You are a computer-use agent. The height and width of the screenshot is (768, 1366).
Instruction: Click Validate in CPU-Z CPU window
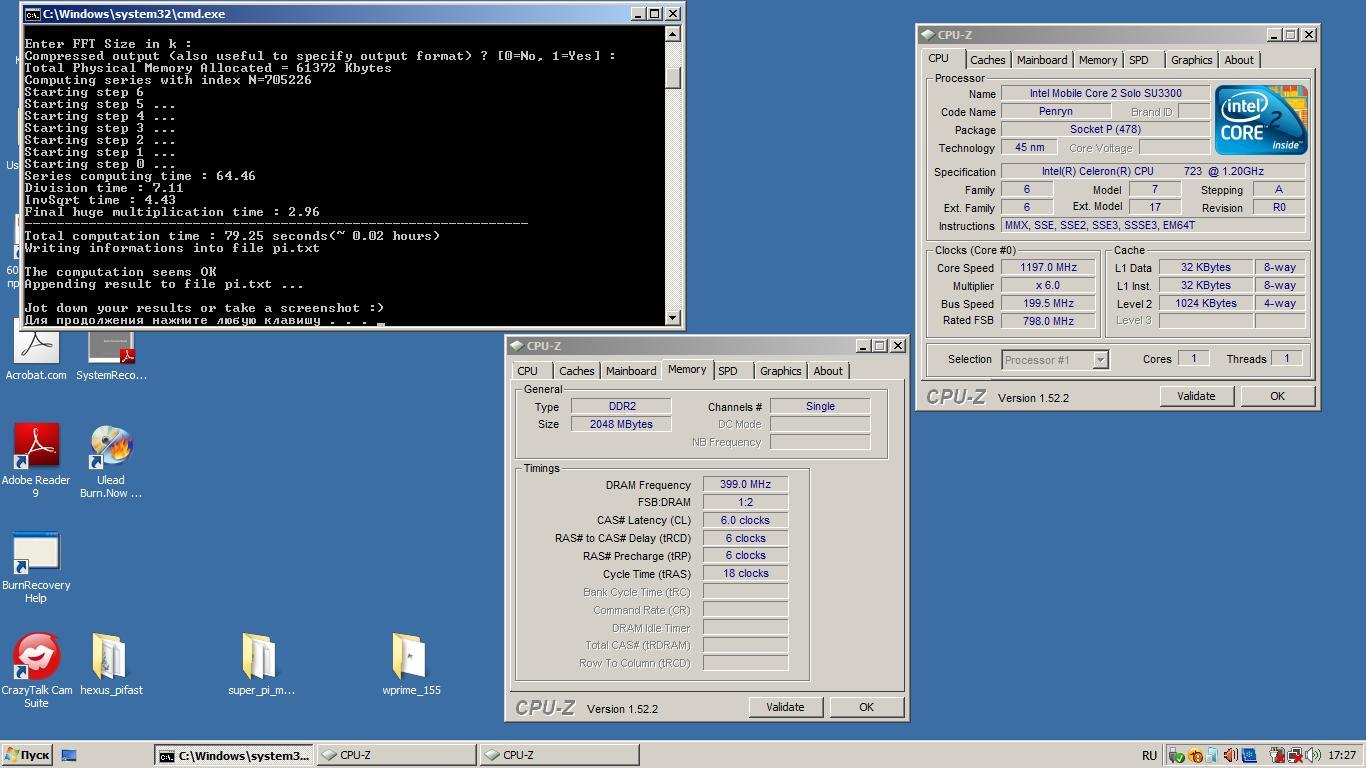1196,396
